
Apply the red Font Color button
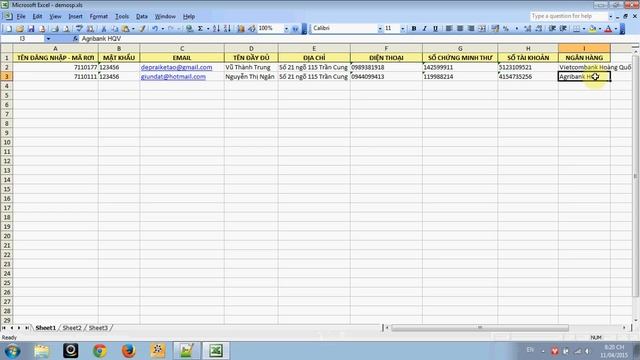(608, 29)
